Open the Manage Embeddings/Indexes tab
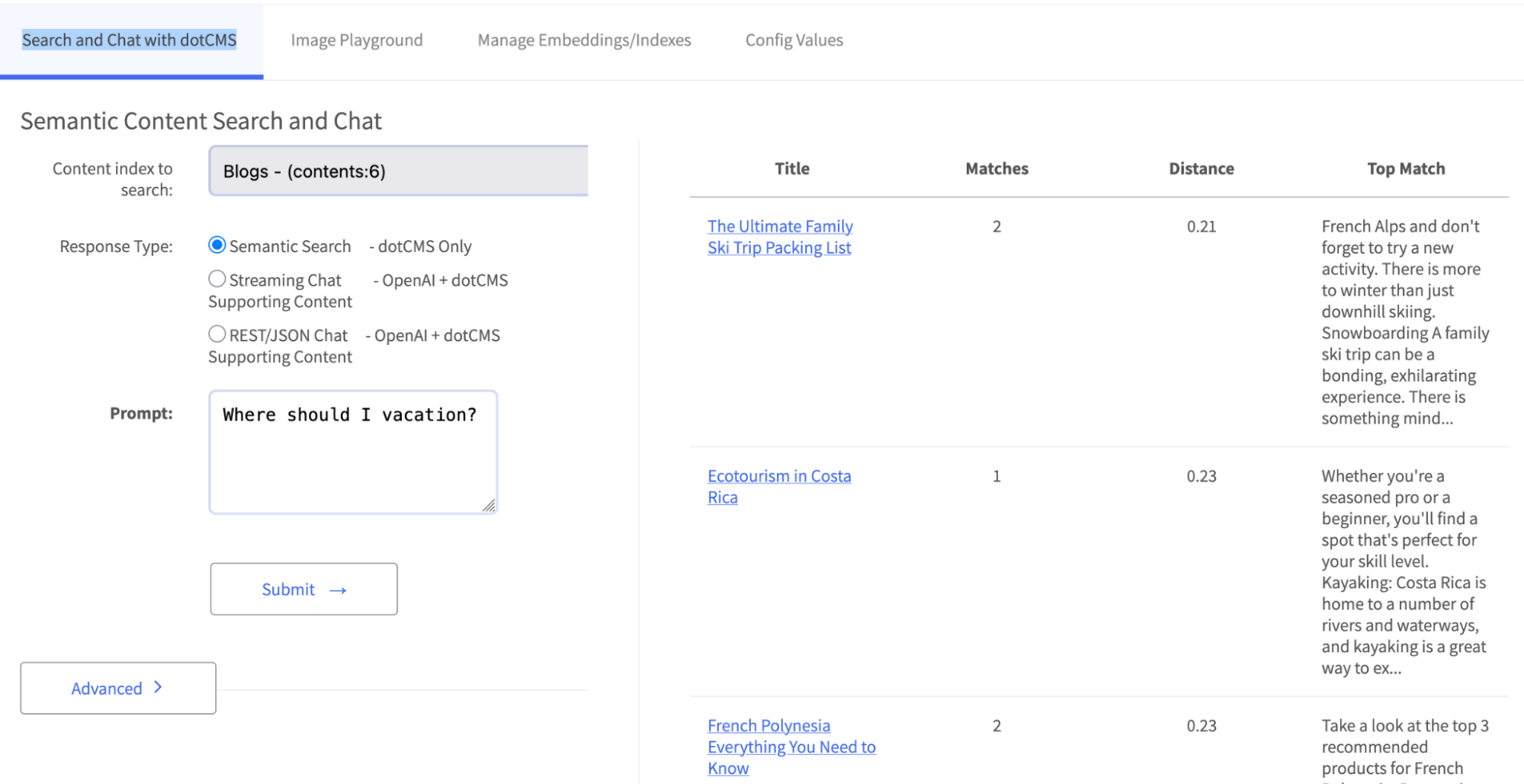The width and height of the screenshot is (1524, 784). (x=584, y=40)
